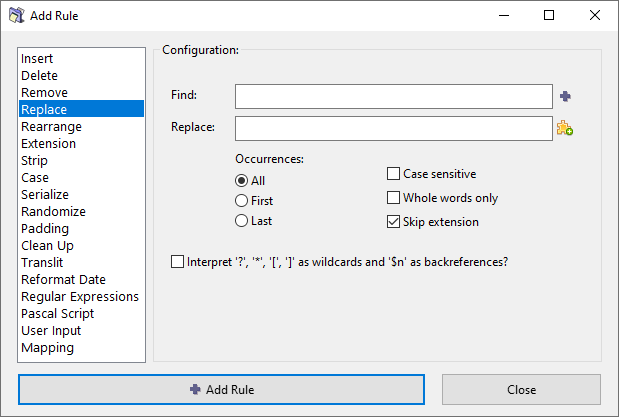Pick the Last occurrence radio button
Image resolution: width=619 pixels, height=417 pixels.
(x=241, y=221)
